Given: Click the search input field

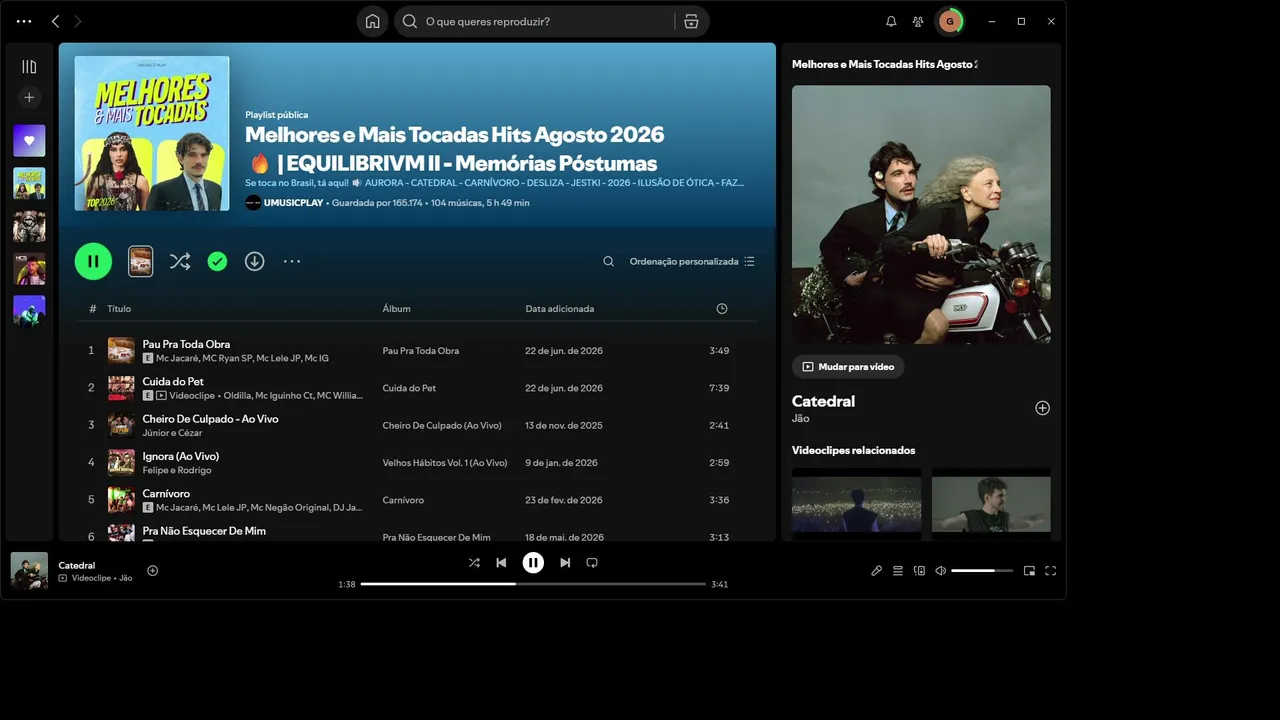Looking at the screenshot, I should [548, 21].
